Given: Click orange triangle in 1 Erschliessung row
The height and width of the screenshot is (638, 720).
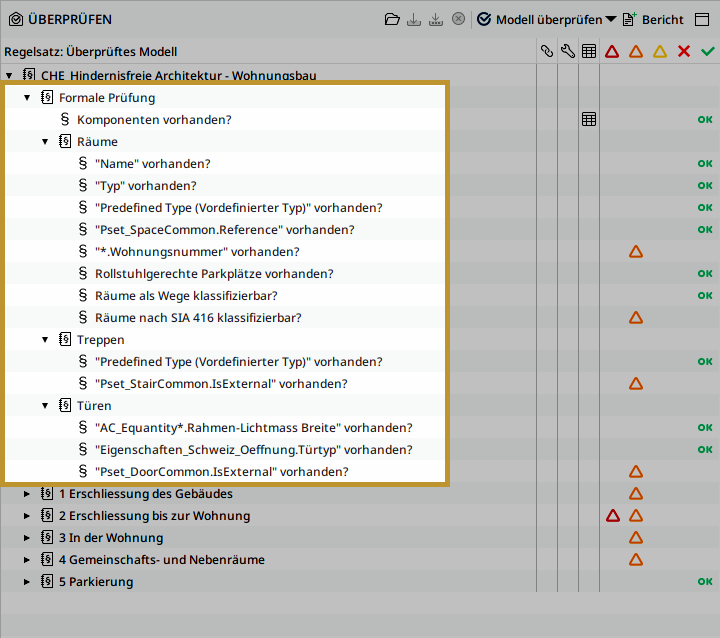Looking at the screenshot, I should click(636, 494).
